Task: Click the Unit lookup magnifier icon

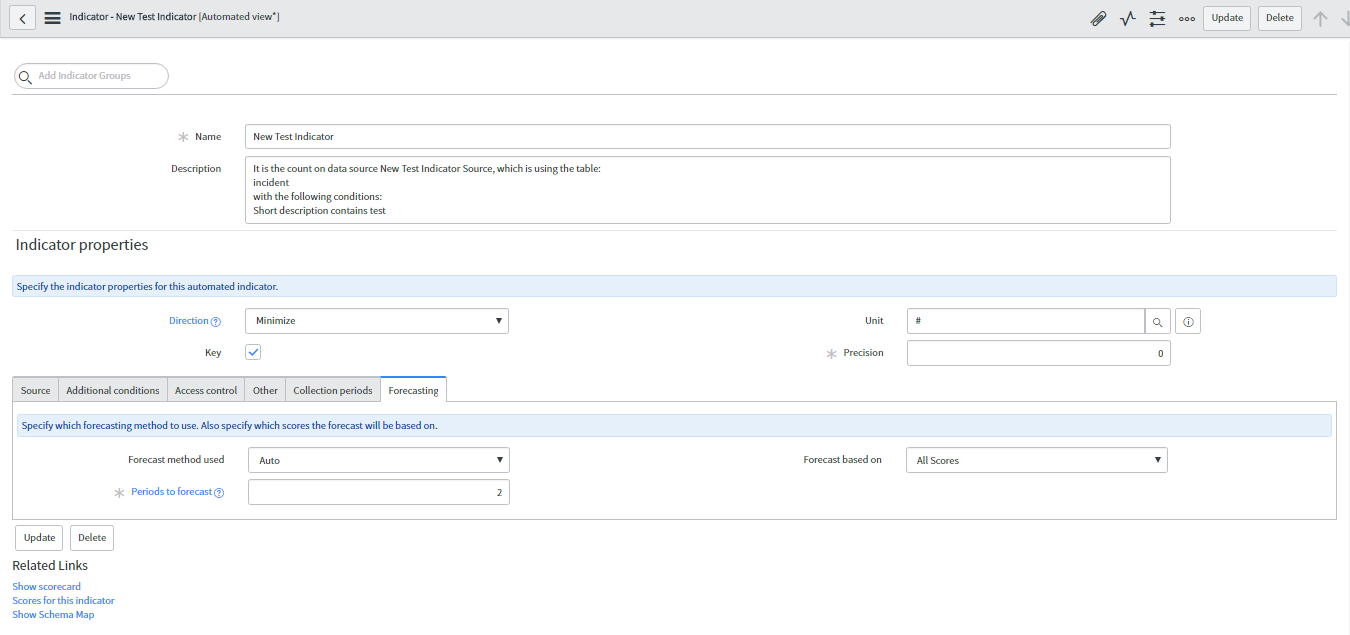Action: (x=1157, y=321)
